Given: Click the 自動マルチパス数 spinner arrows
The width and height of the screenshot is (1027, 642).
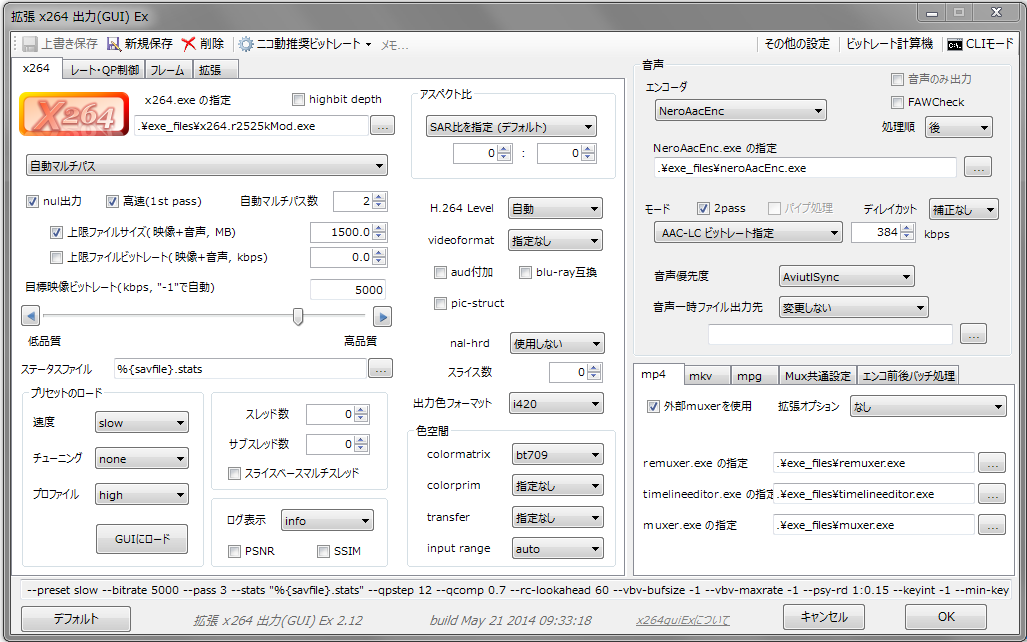Looking at the screenshot, I should 379,201.
